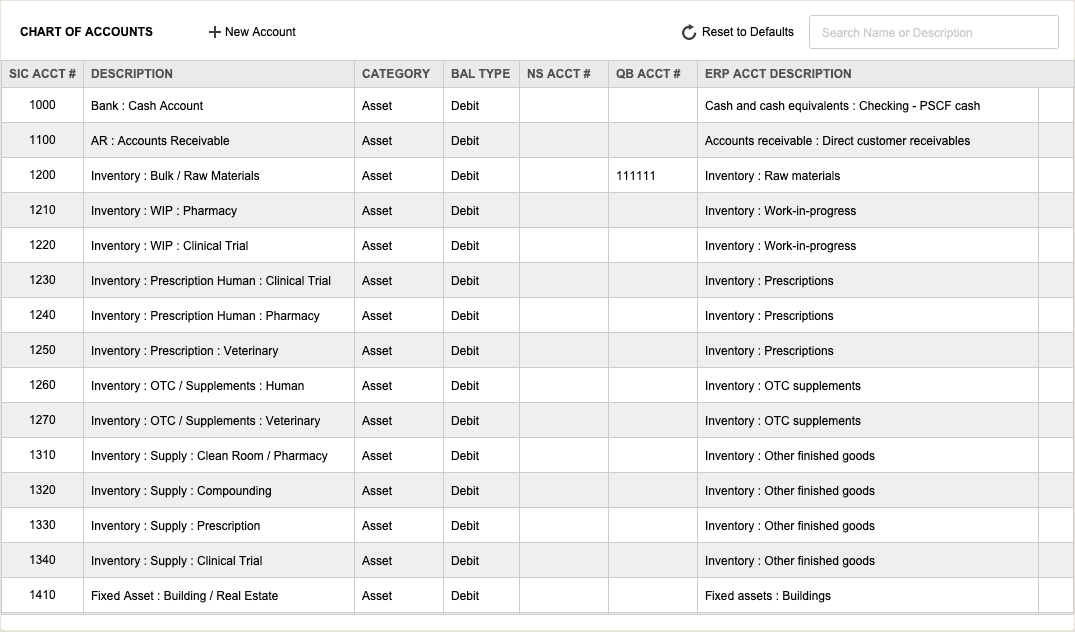Click the BAL TYPE column header

[x=480, y=74]
